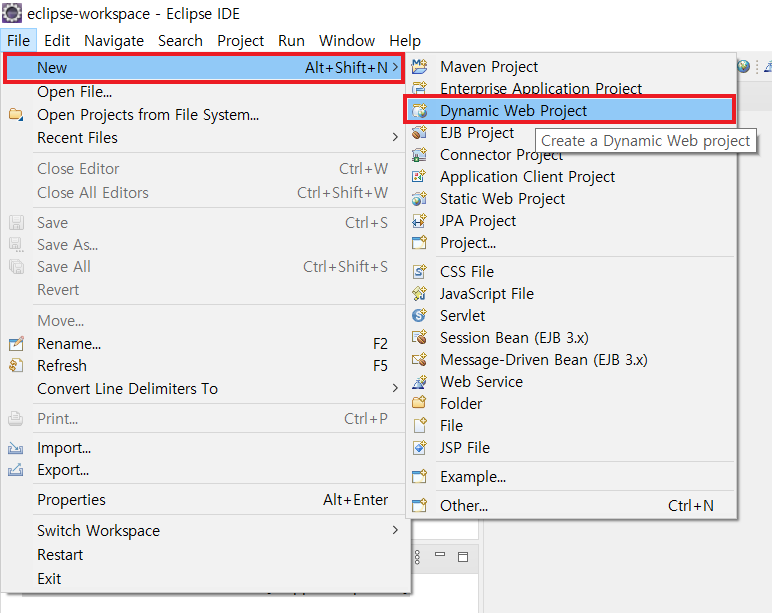The image size is (772, 613).
Task: Expand the Switch Workspace submenu
Action: click(395, 530)
